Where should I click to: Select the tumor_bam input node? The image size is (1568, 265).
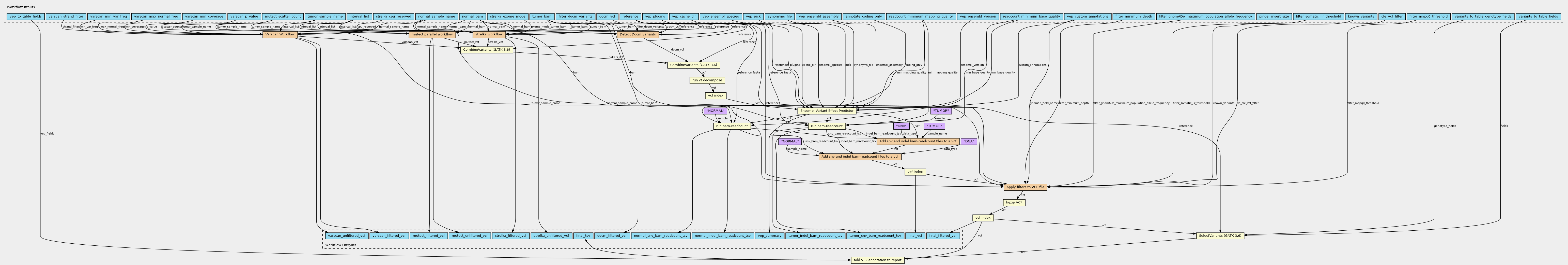(x=541, y=17)
